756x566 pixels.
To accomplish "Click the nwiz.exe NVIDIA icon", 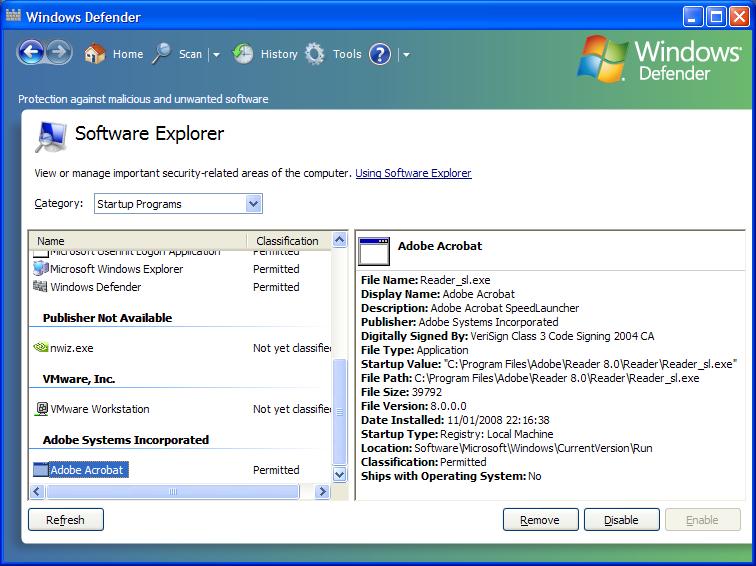I will tap(41, 347).
